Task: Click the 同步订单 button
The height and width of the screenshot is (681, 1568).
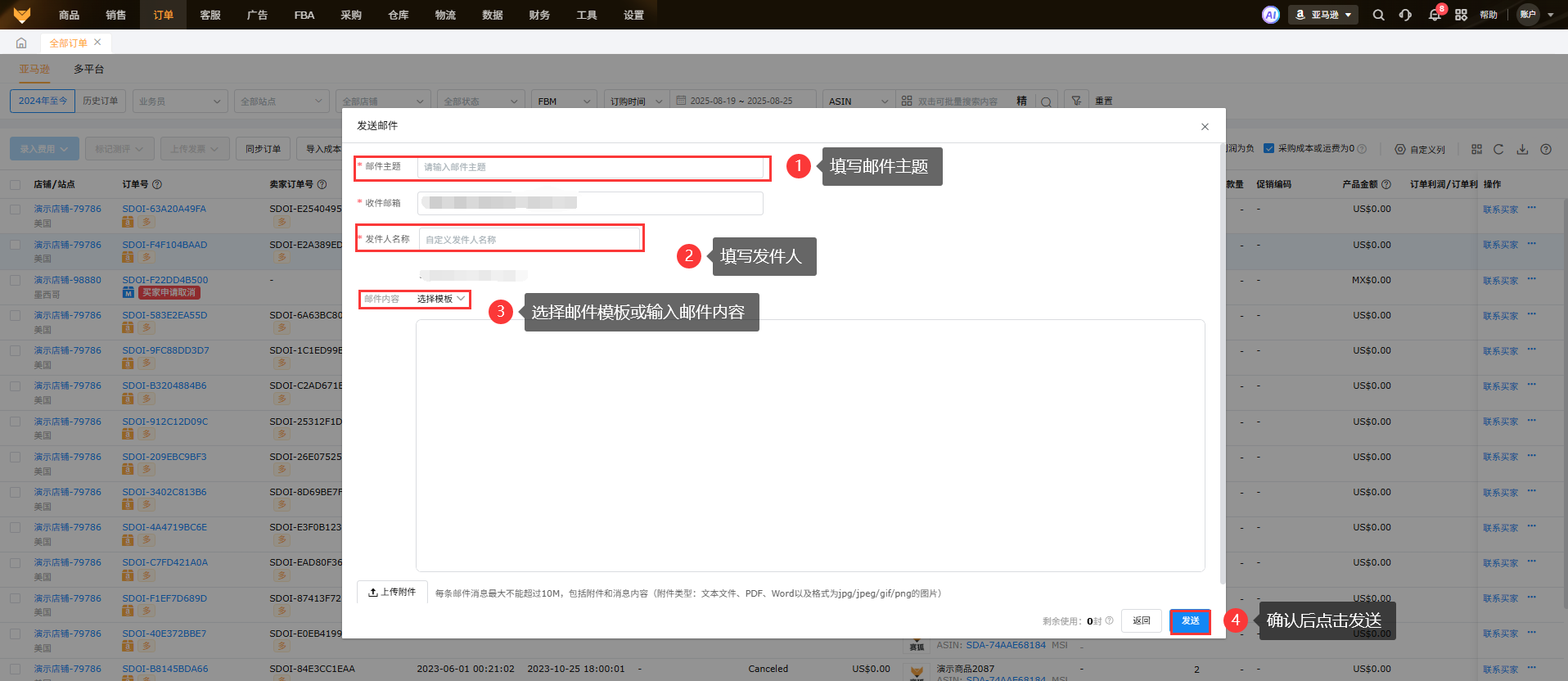Action: click(263, 148)
